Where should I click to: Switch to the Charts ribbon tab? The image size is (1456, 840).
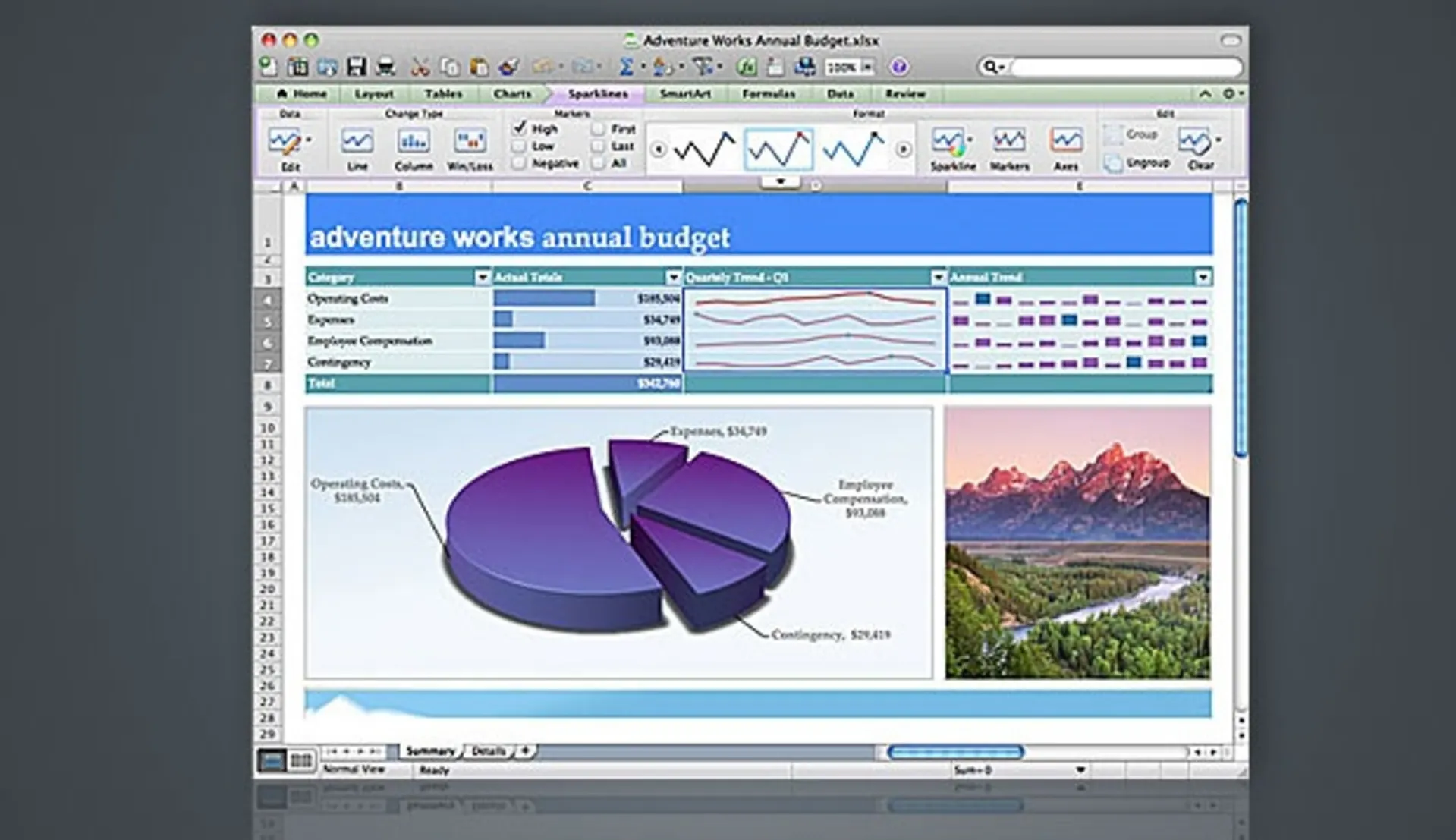[x=512, y=93]
